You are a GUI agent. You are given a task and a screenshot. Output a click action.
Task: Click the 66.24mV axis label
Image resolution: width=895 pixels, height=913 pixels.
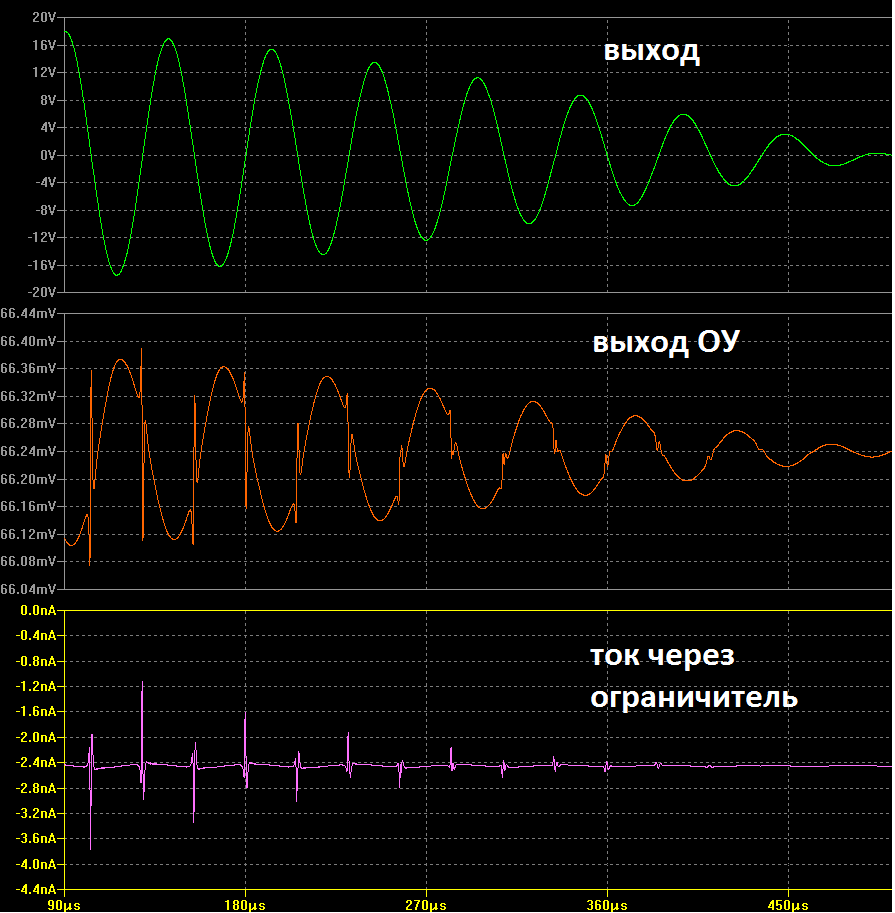pyautogui.click(x=29, y=451)
